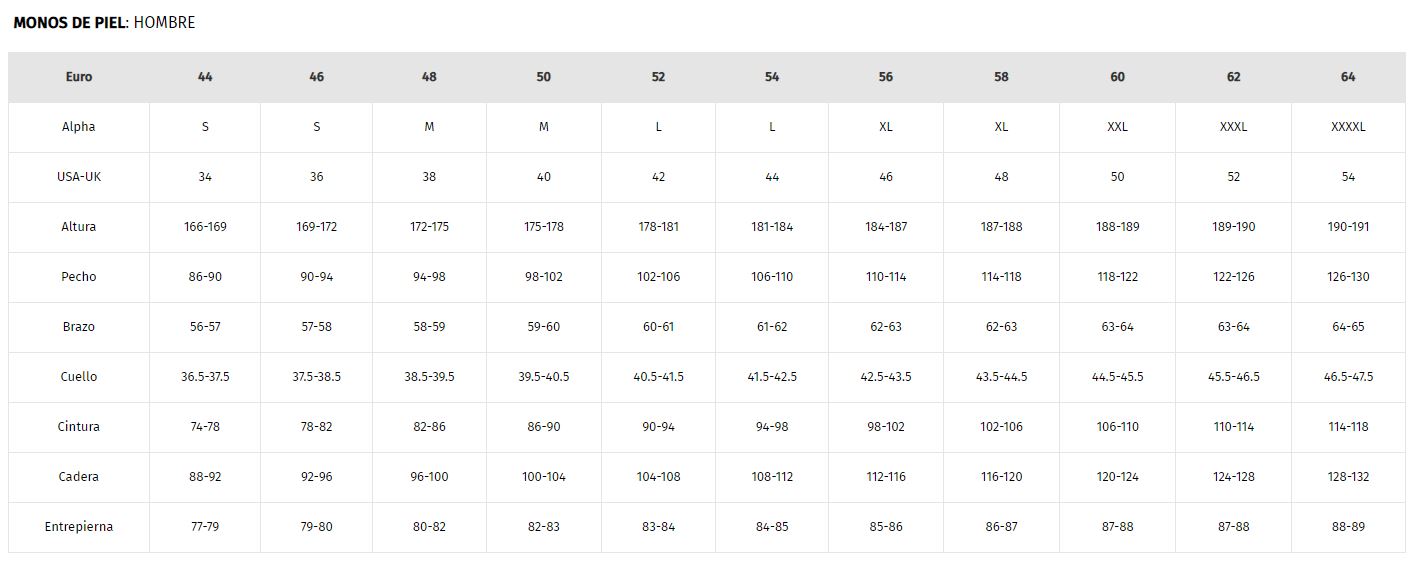Click the Cuello row label
Viewport: 1422px width, 575px height.
point(79,377)
